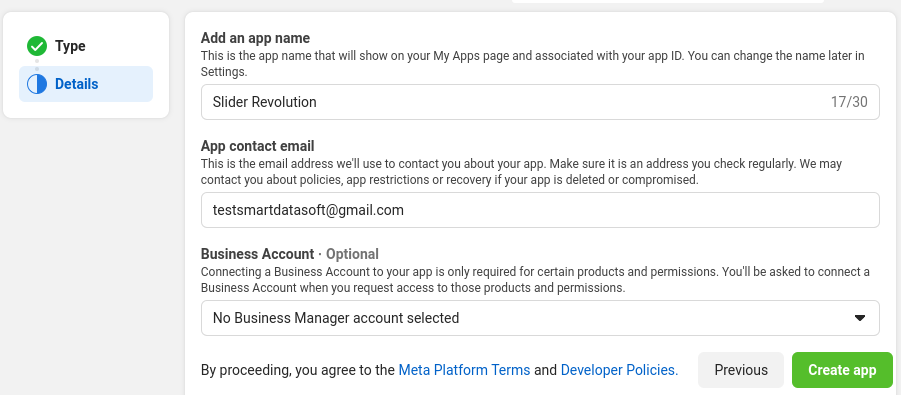Click the 17/30 character counter
Viewport: 901px width, 395px height.
click(x=849, y=102)
